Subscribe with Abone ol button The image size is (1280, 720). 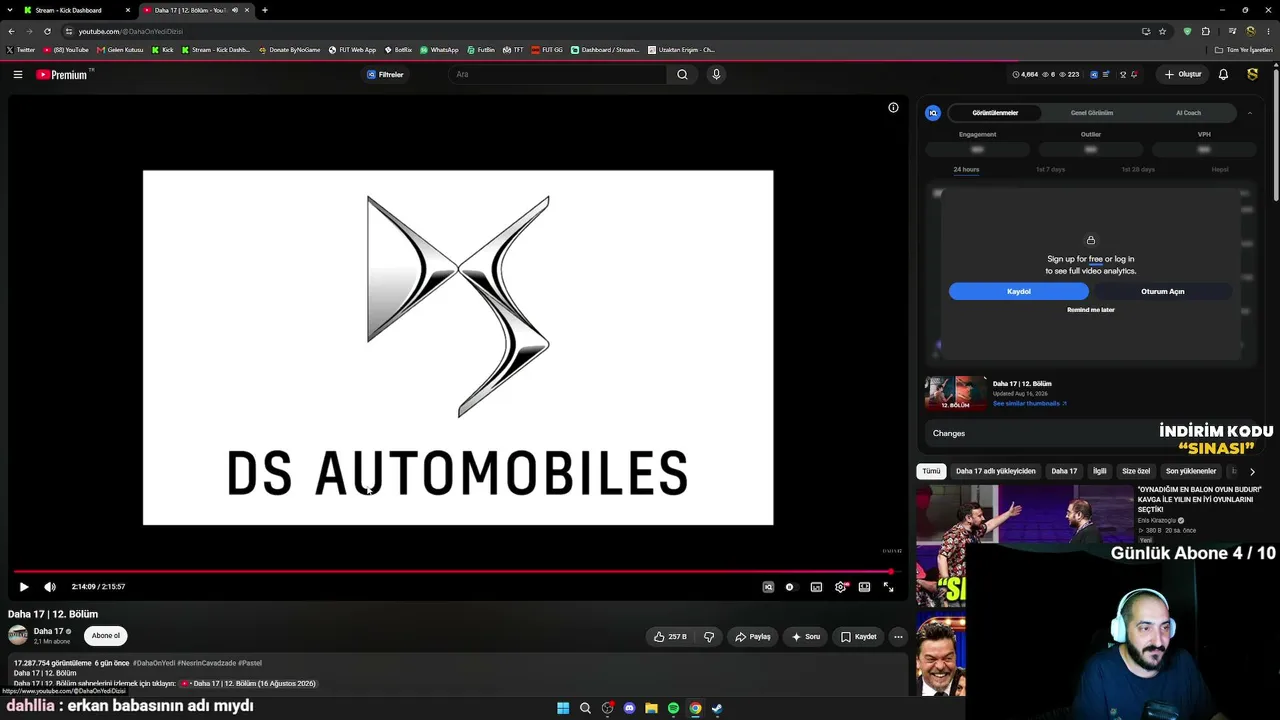coord(105,636)
